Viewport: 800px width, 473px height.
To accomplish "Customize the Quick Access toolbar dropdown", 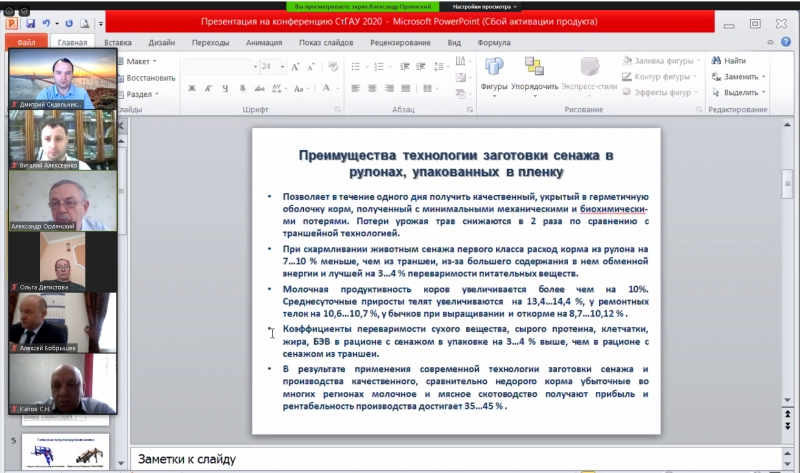I will (101, 23).
